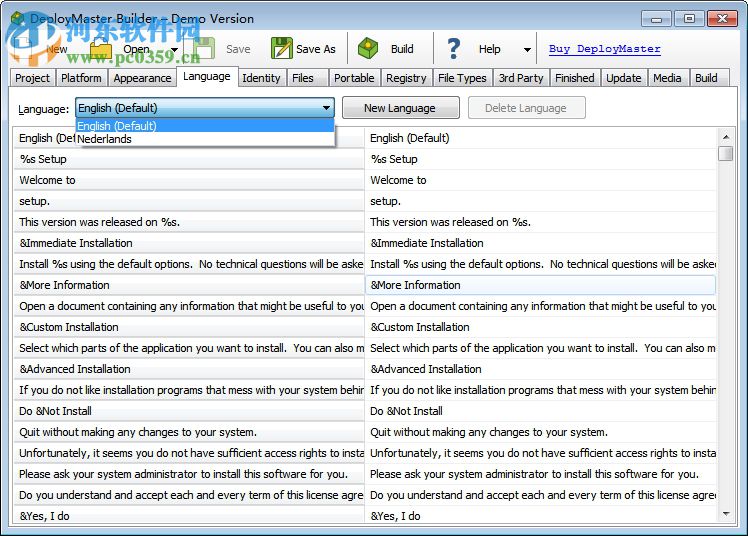
Task: Open the Finished tab
Action: (x=575, y=78)
